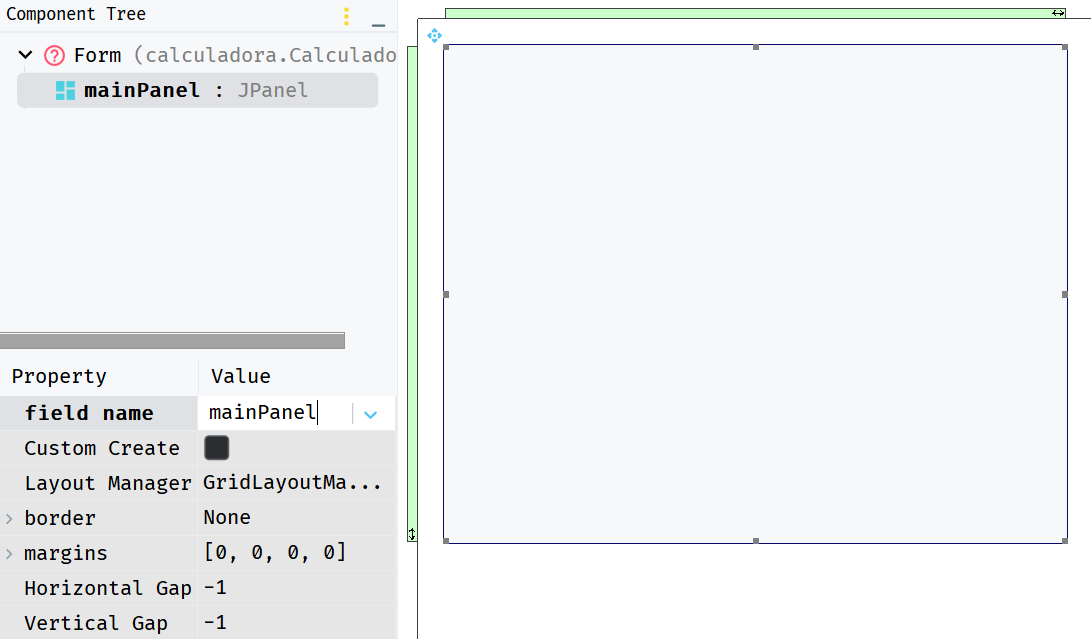Click the border value None
The height and width of the screenshot is (639, 1091).
[x=226, y=517]
